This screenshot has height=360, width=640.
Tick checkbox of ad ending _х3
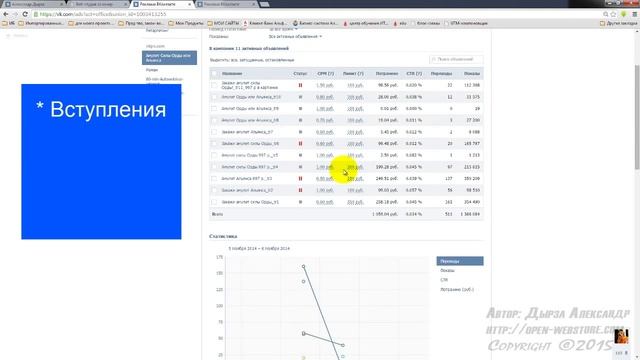tap(214, 178)
